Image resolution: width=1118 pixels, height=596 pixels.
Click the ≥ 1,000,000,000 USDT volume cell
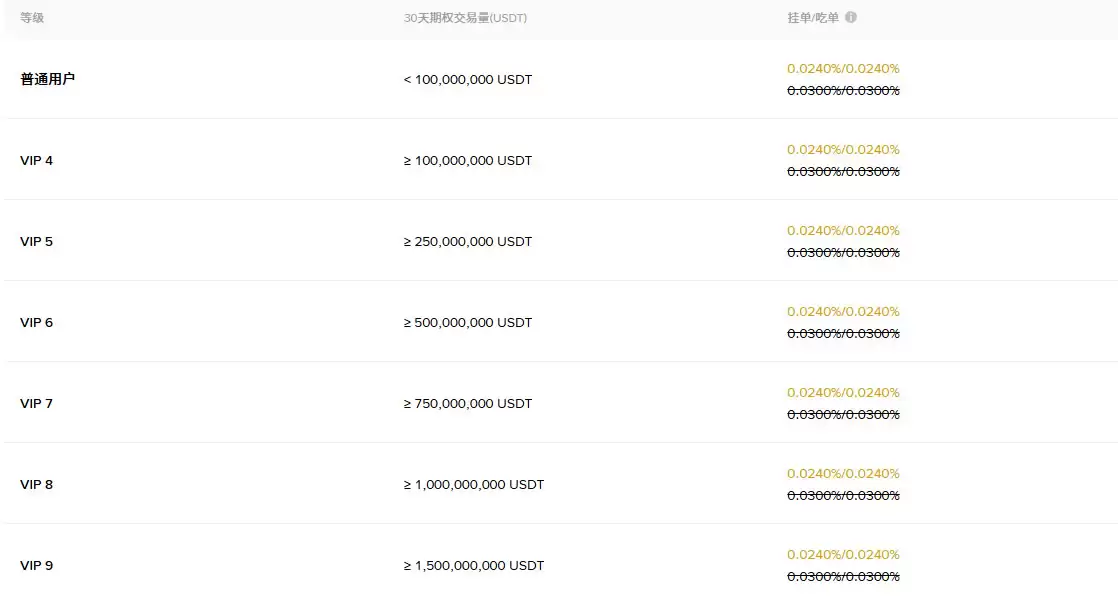tap(474, 484)
